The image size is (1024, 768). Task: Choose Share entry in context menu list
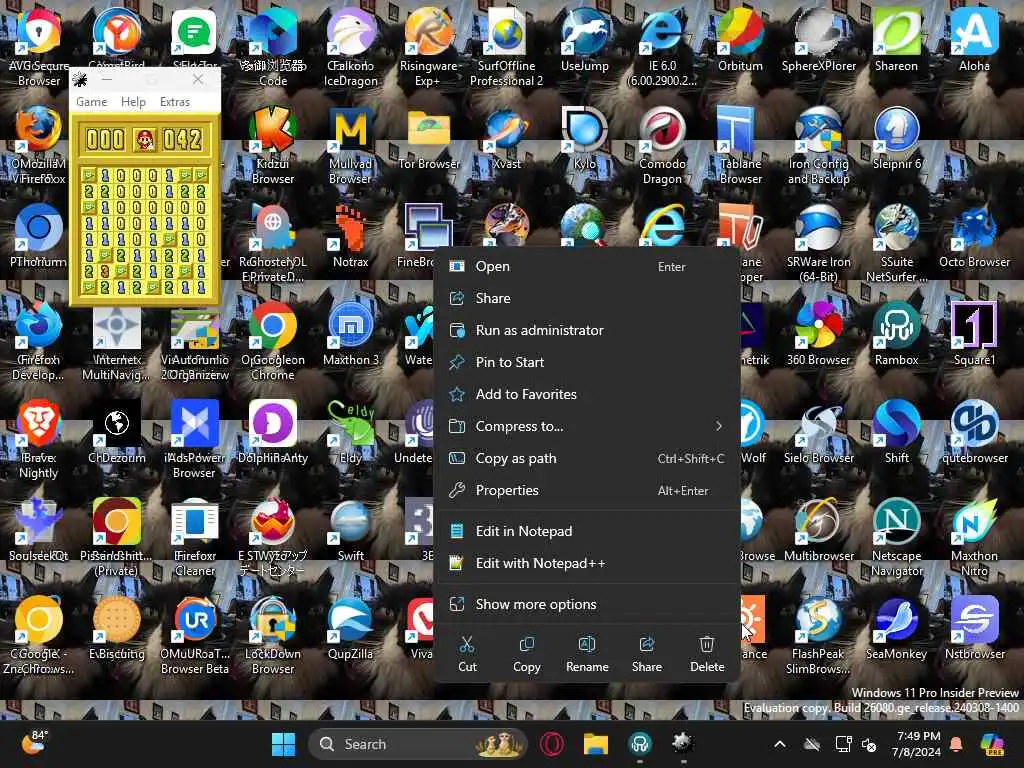coord(586,298)
